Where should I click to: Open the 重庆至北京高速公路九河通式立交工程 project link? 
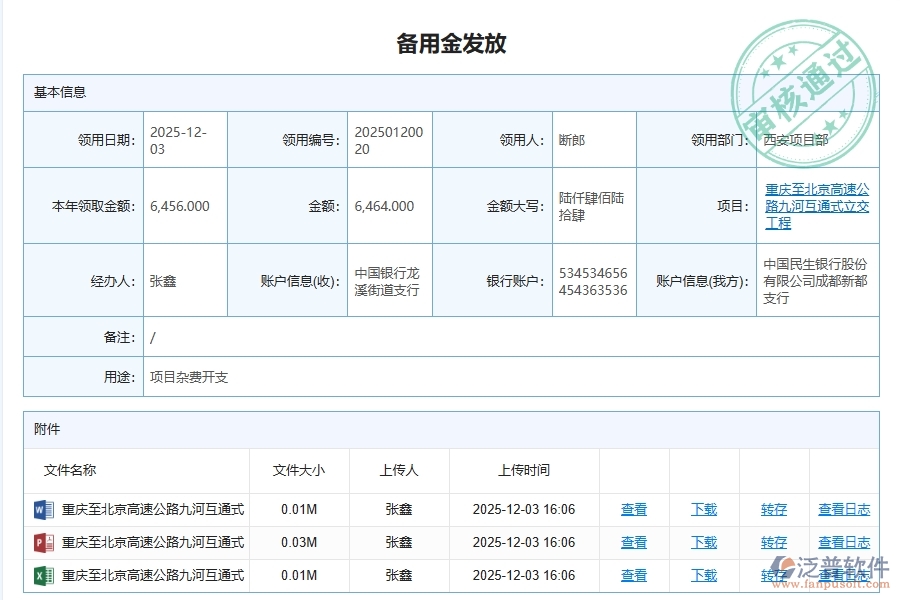(816, 206)
